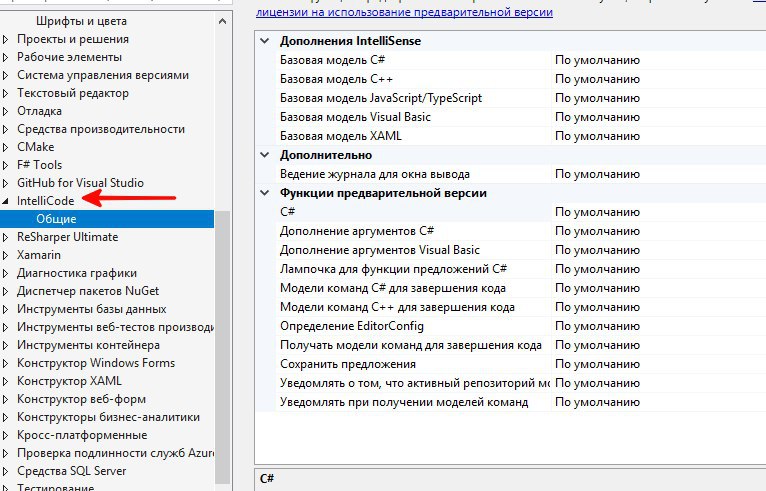Expand the Текстовый редактор node

pos(5,93)
